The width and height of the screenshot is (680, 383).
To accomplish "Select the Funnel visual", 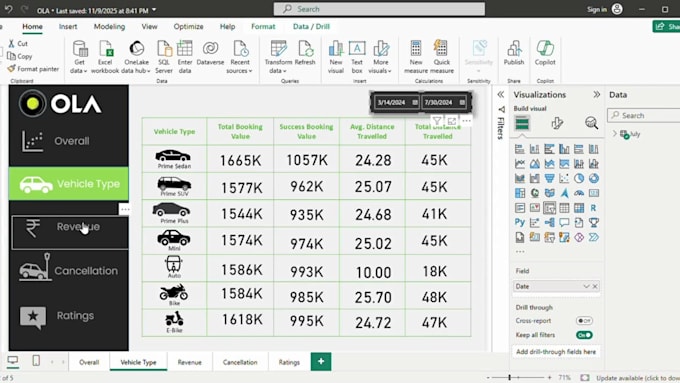I will 549,178.
